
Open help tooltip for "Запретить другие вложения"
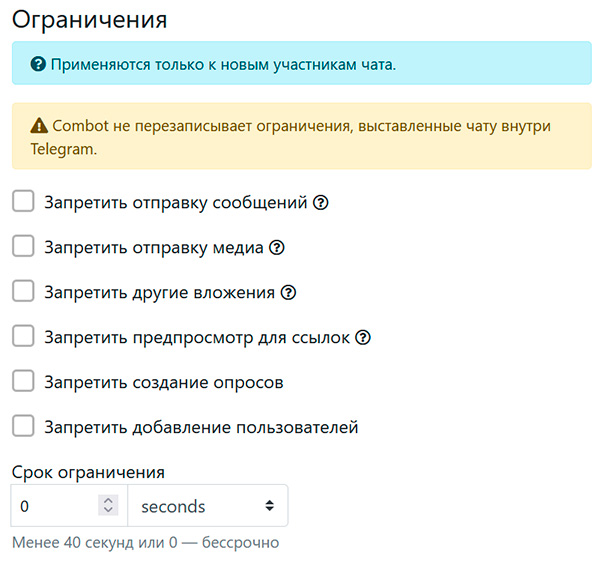tap(289, 293)
